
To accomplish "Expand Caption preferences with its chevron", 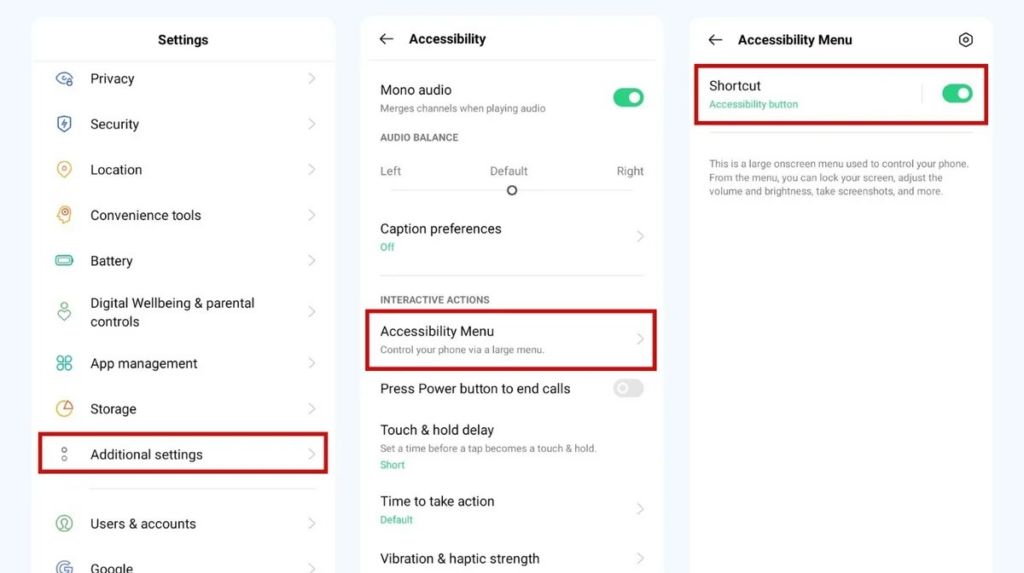I will [640, 237].
